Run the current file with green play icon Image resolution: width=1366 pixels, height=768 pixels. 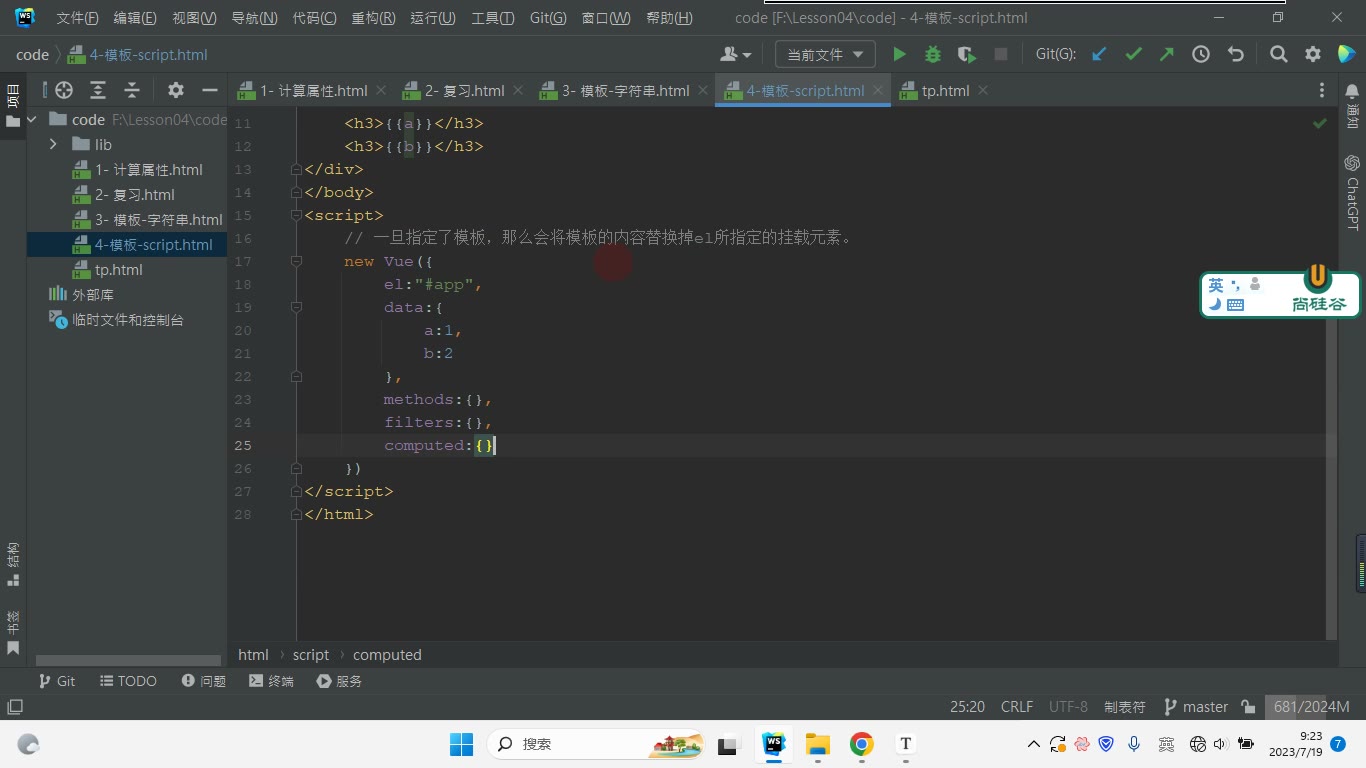pos(899,55)
